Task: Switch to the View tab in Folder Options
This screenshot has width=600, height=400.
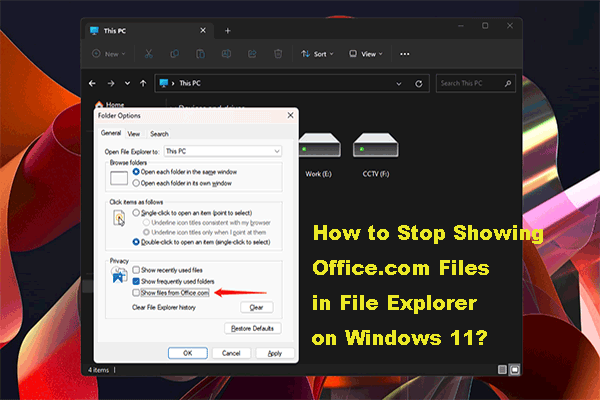Action: point(134,134)
